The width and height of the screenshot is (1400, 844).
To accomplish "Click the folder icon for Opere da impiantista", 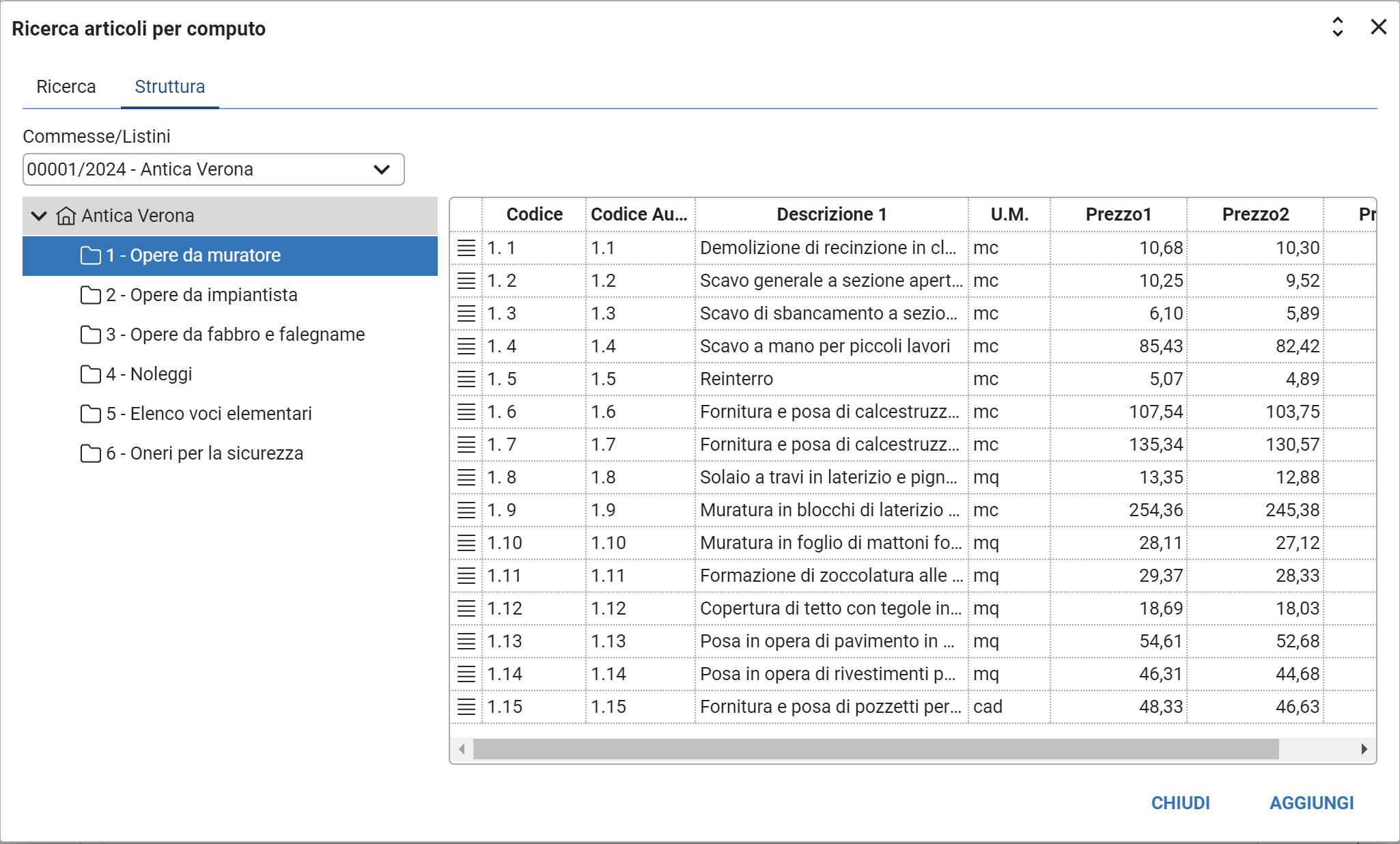I will [x=90, y=295].
